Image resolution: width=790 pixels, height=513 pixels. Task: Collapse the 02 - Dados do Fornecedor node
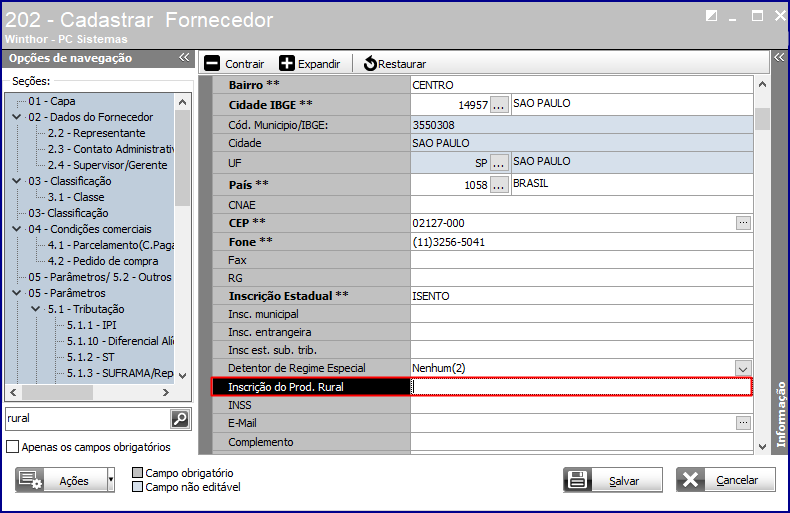(x=17, y=117)
